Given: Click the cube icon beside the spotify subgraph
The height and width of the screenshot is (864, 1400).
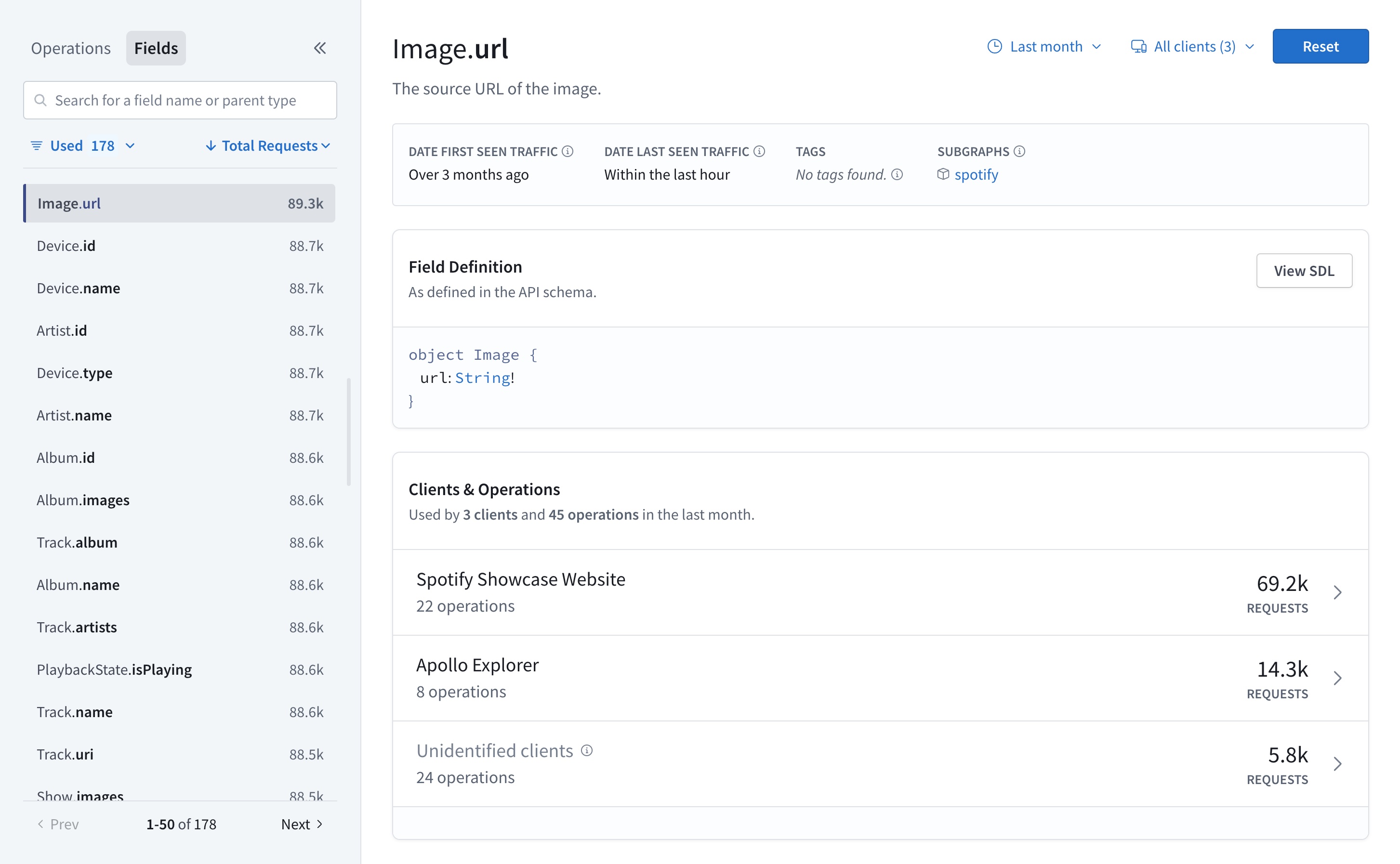Looking at the screenshot, I should coord(943,174).
